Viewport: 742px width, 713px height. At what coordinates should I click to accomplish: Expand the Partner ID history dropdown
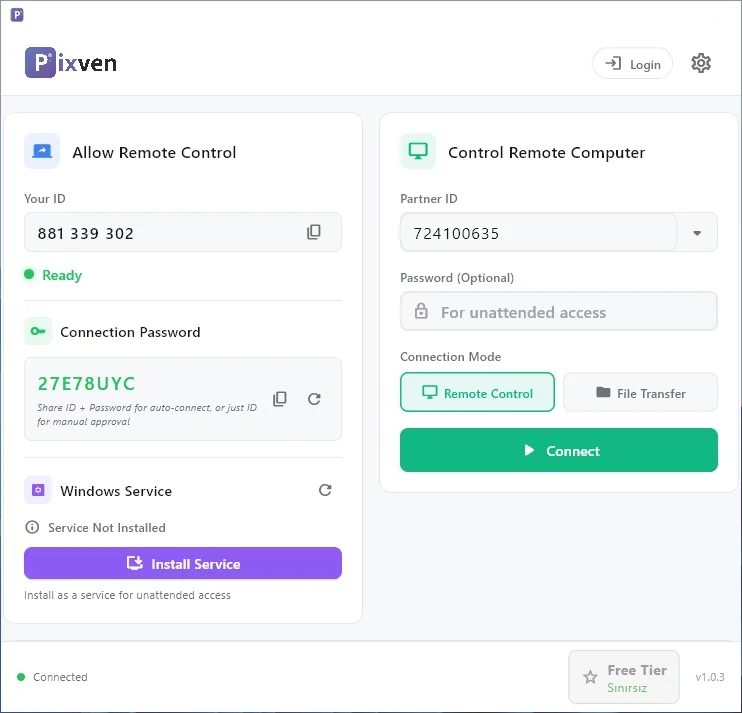pos(697,233)
